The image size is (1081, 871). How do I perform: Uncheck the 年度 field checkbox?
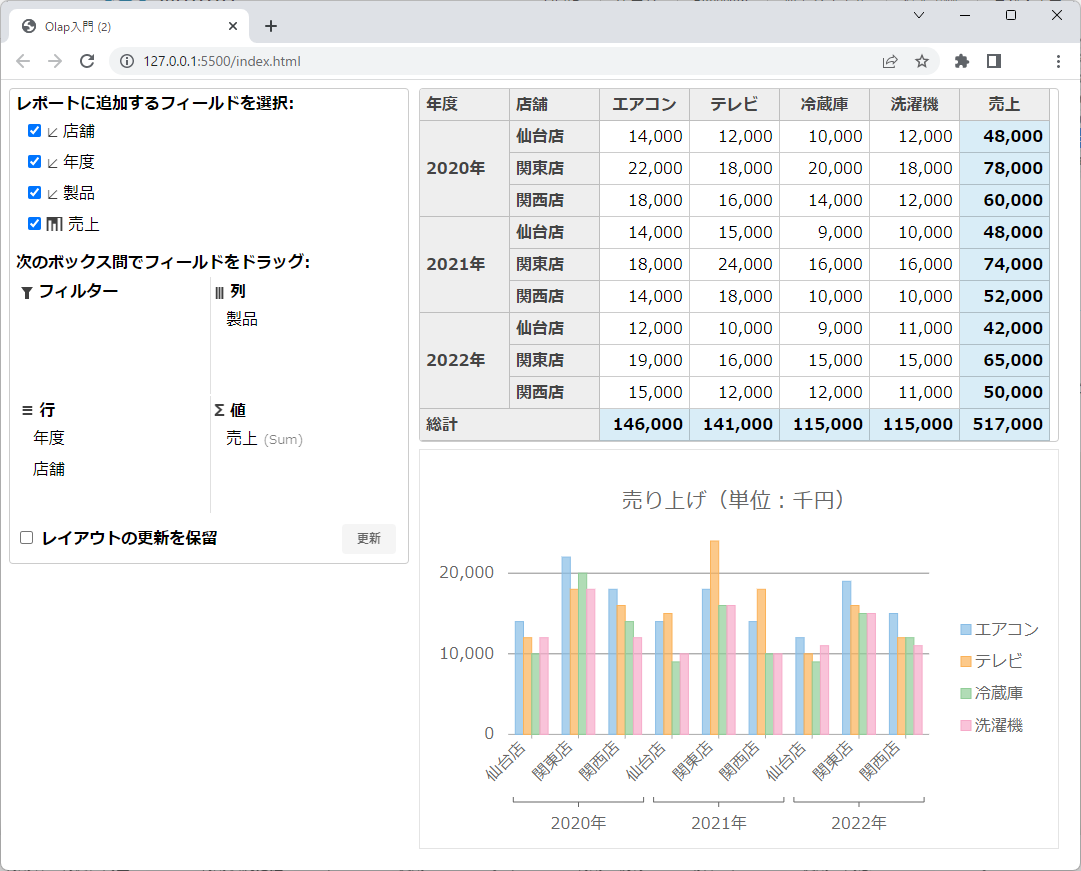tap(34, 161)
